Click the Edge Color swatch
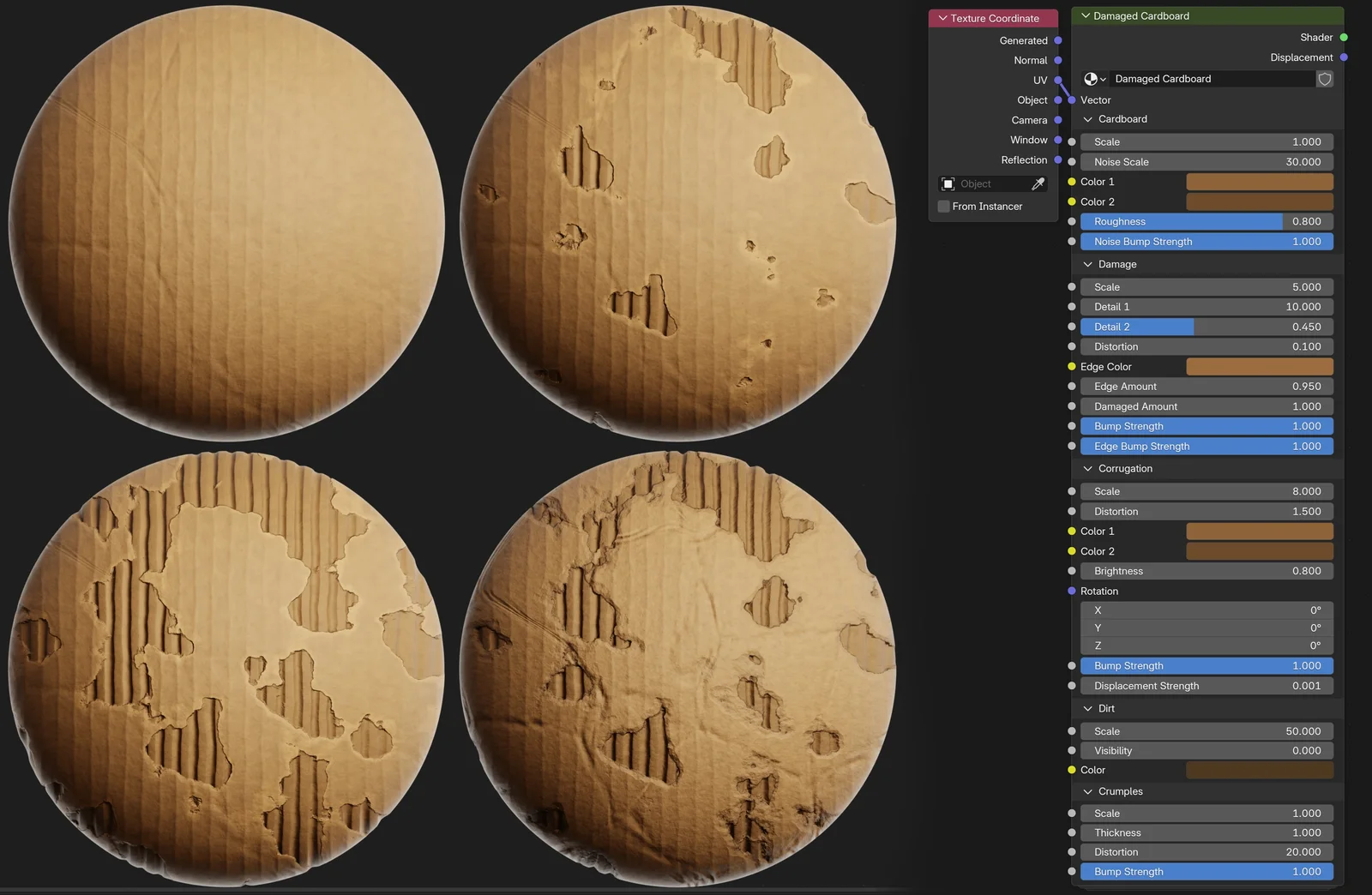Viewport: 1372px width, 895px height. 1259,366
